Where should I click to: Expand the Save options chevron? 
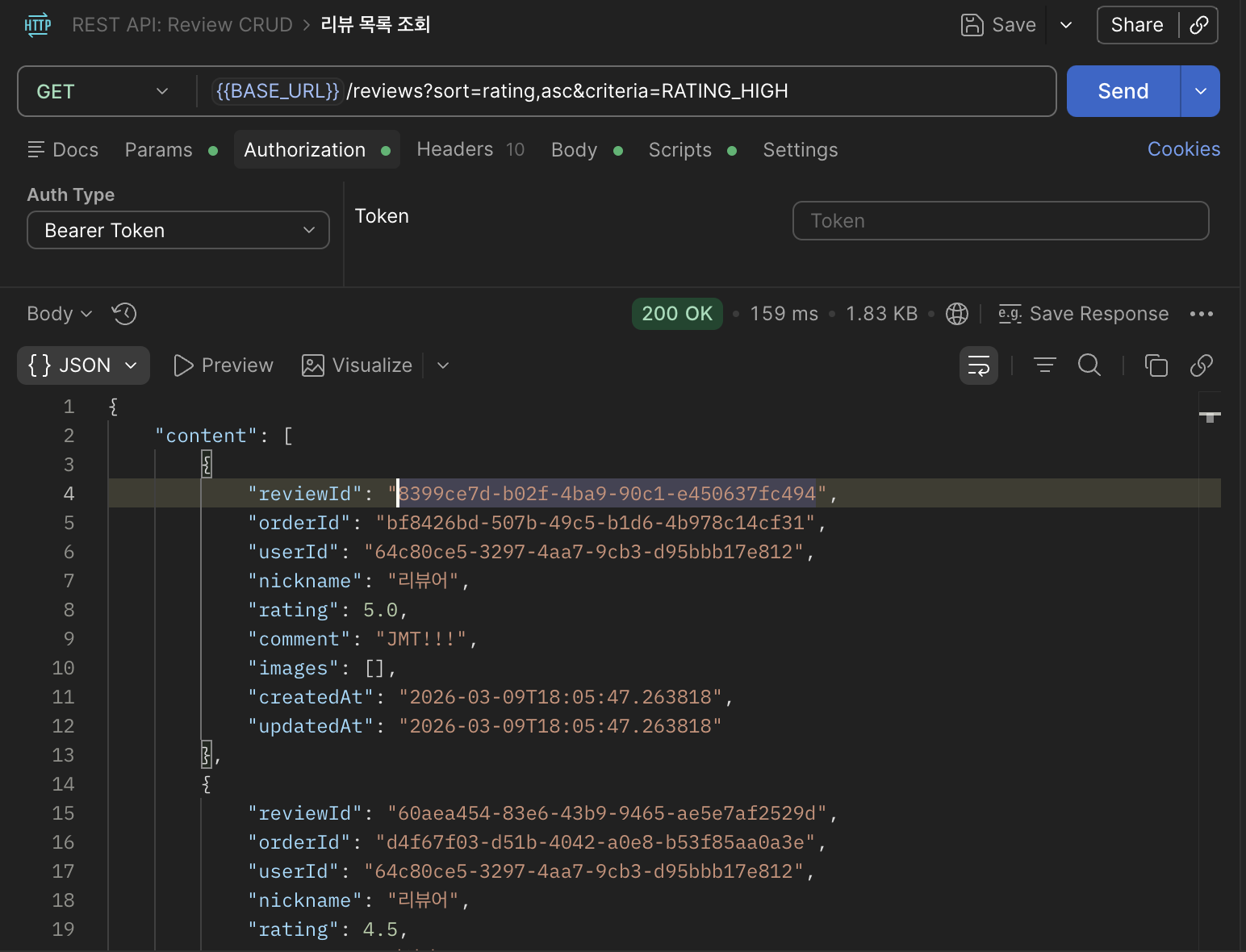(1066, 25)
